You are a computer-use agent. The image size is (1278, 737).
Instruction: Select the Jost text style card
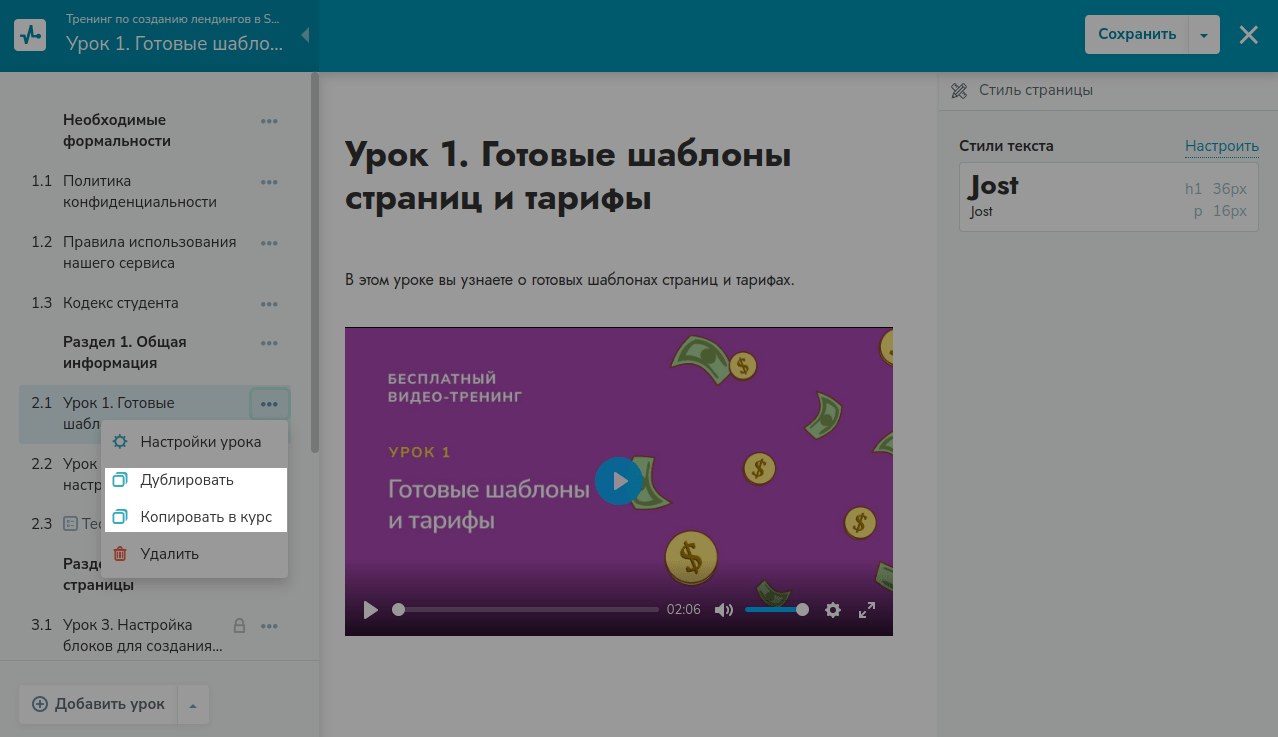[1108, 197]
